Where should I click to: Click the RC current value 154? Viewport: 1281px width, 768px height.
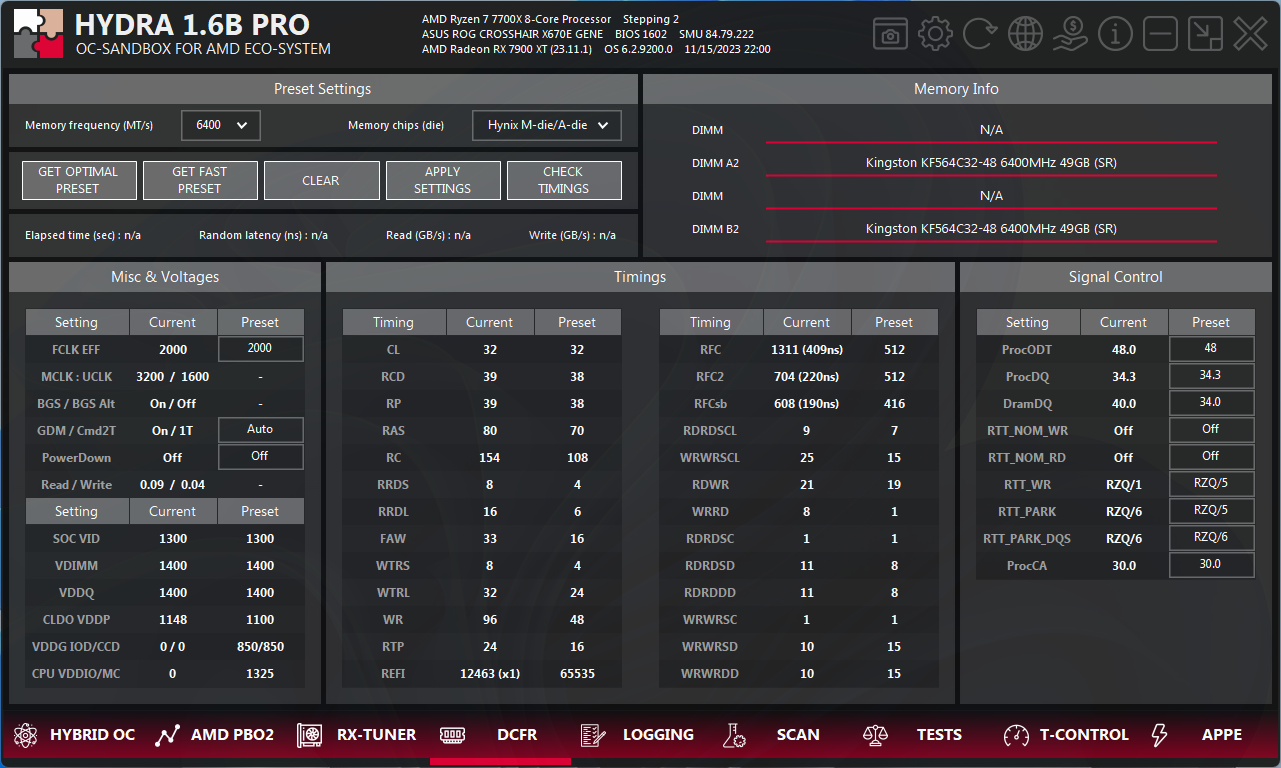tap(490, 458)
